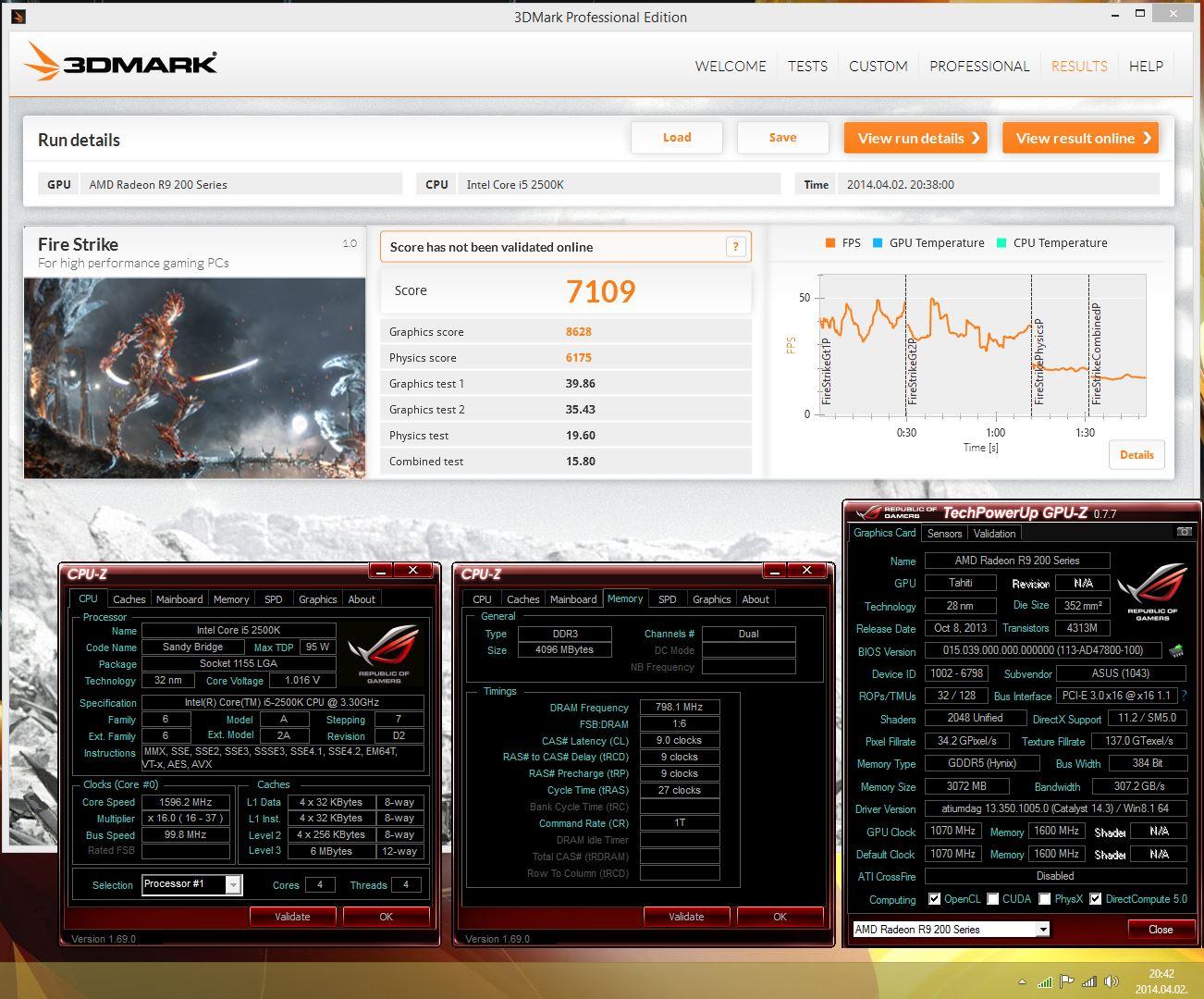Open the HELP section in 3DMark
This screenshot has width=1204, height=999.
(1146, 66)
